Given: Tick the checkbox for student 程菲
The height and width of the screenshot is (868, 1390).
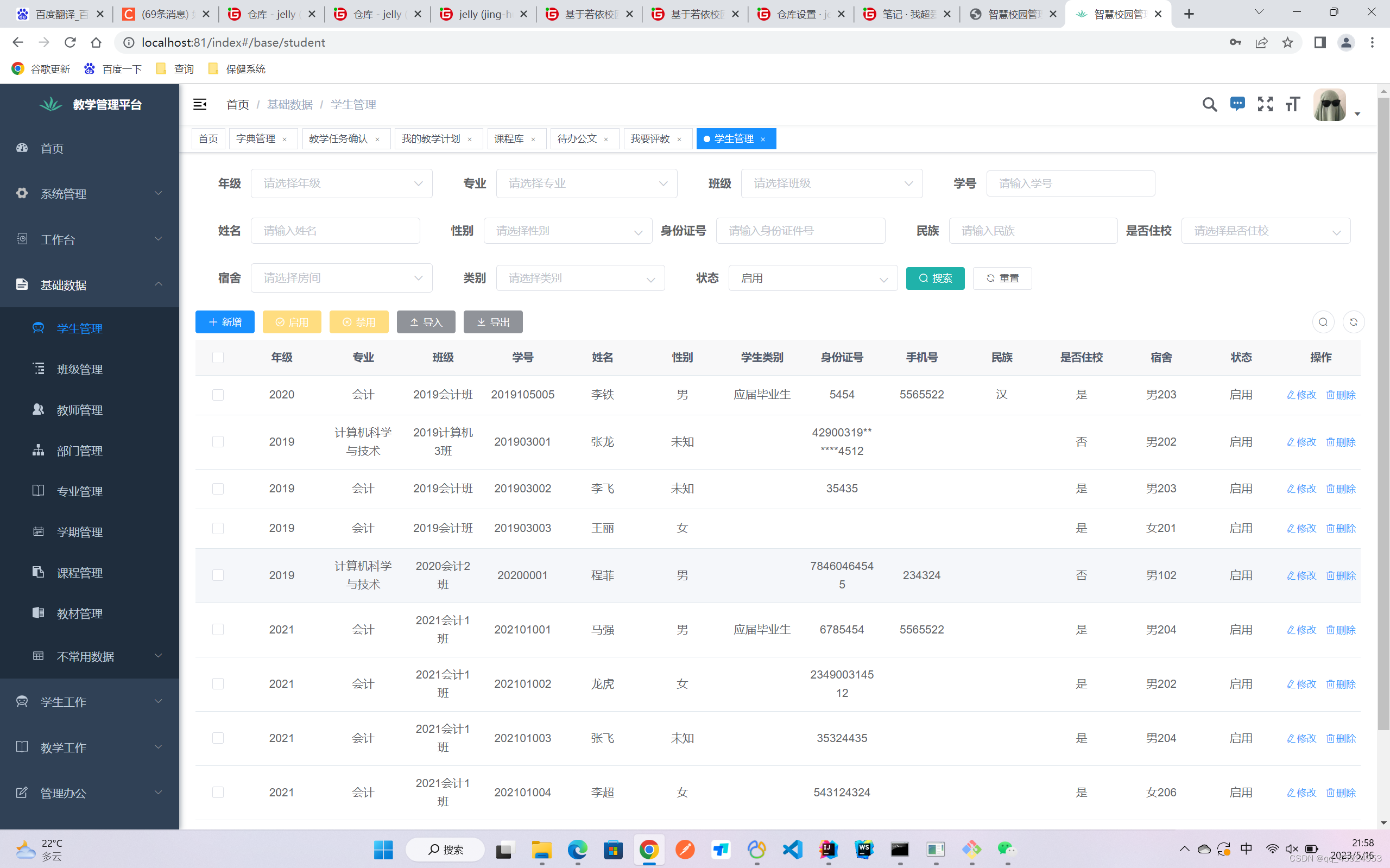Looking at the screenshot, I should 218,575.
